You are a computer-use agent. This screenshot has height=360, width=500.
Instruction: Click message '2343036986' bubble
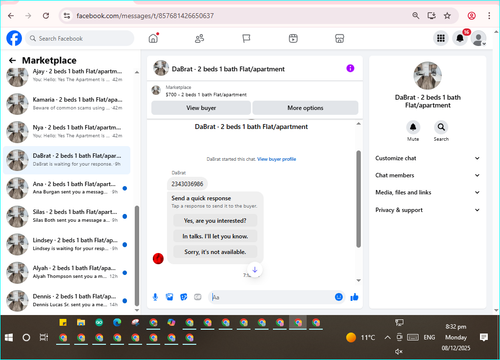point(187,184)
